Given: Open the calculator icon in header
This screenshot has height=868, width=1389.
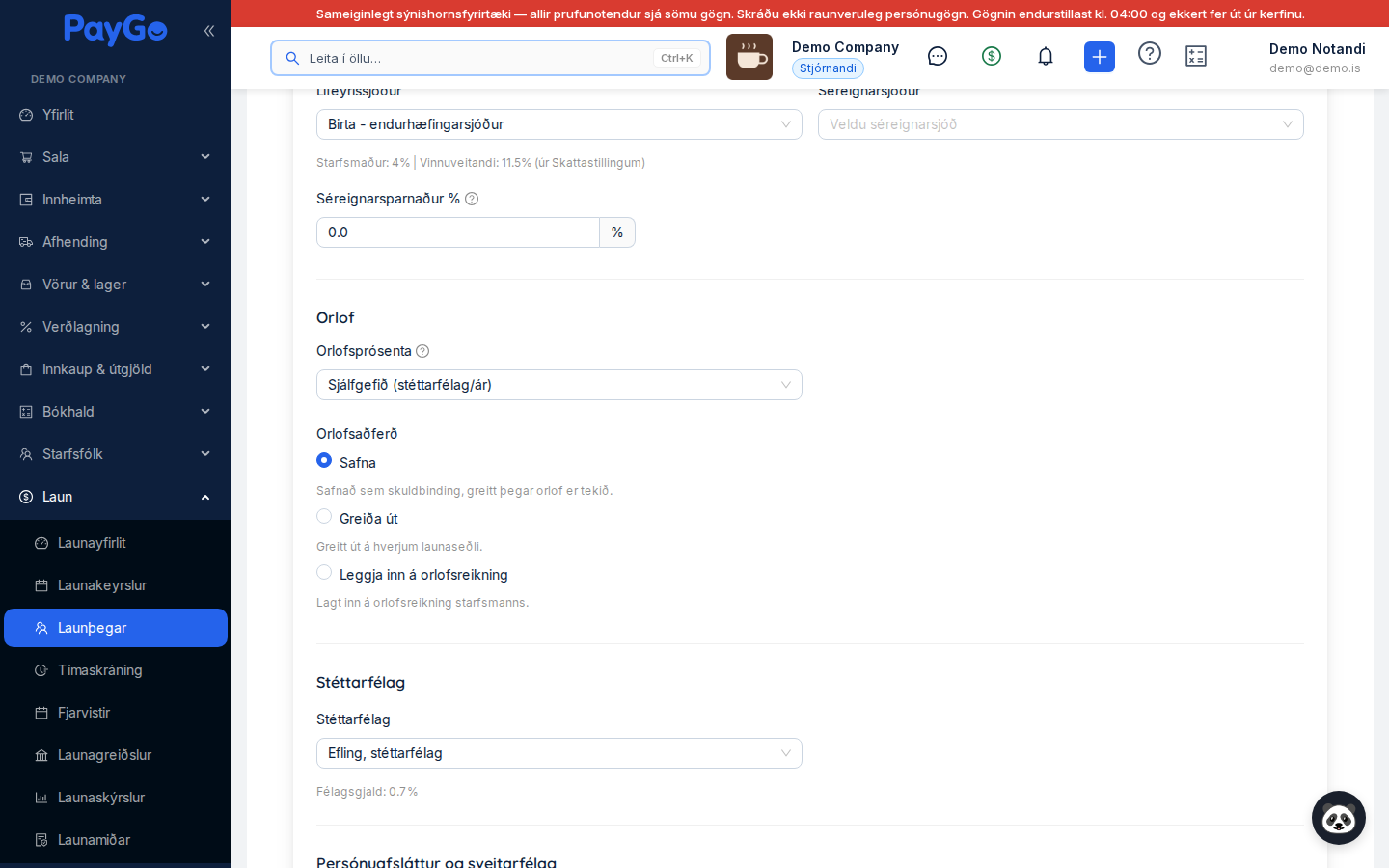Looking at the screenshot, I should click(1196, 56).
